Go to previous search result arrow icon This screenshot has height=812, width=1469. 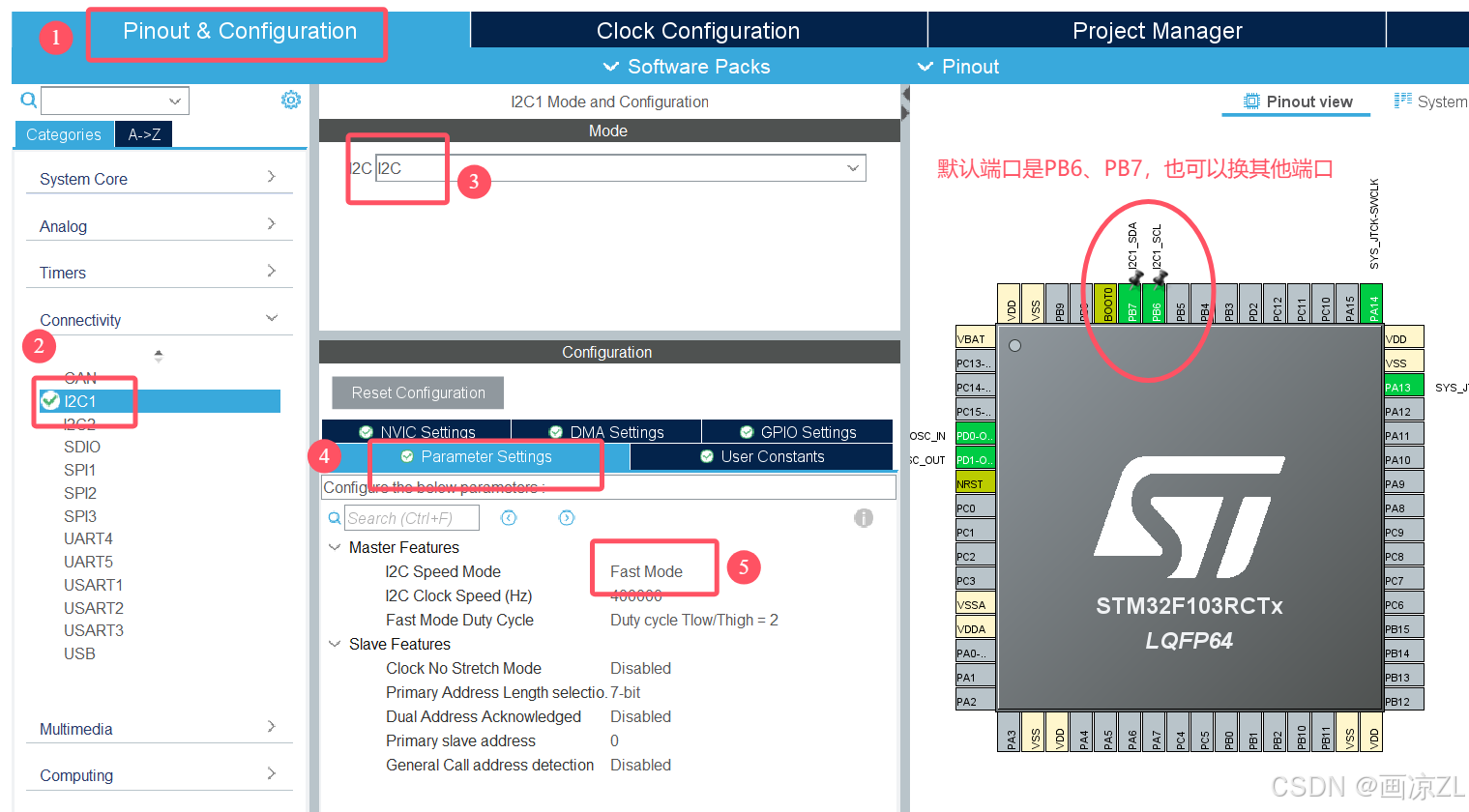[x=509, y=518]
